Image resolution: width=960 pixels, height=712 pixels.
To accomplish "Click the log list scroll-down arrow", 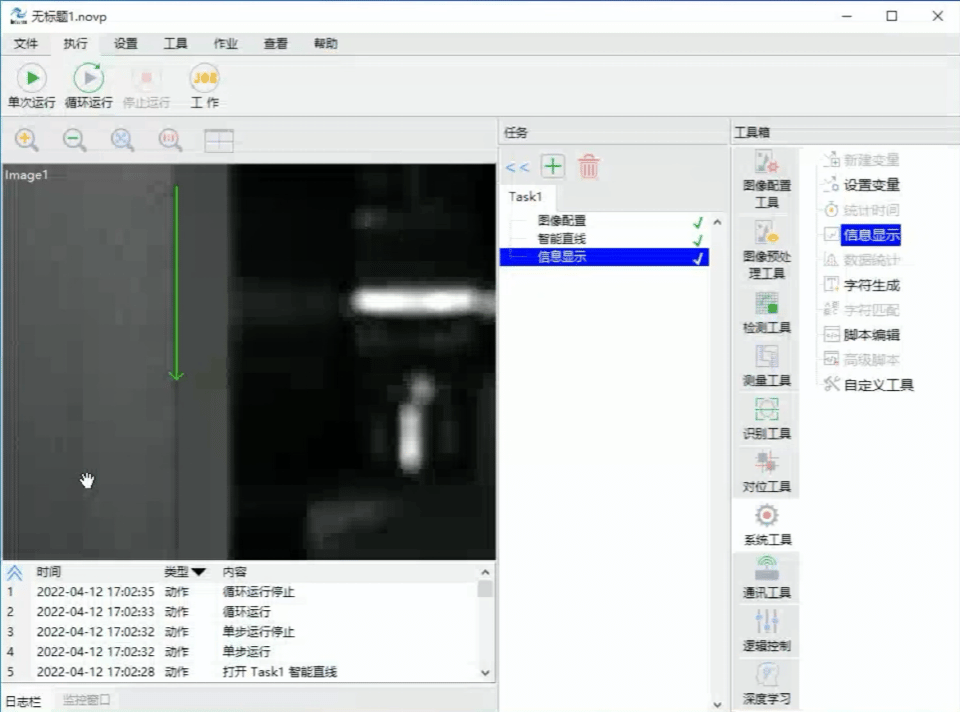I will [x=485, y=673].
